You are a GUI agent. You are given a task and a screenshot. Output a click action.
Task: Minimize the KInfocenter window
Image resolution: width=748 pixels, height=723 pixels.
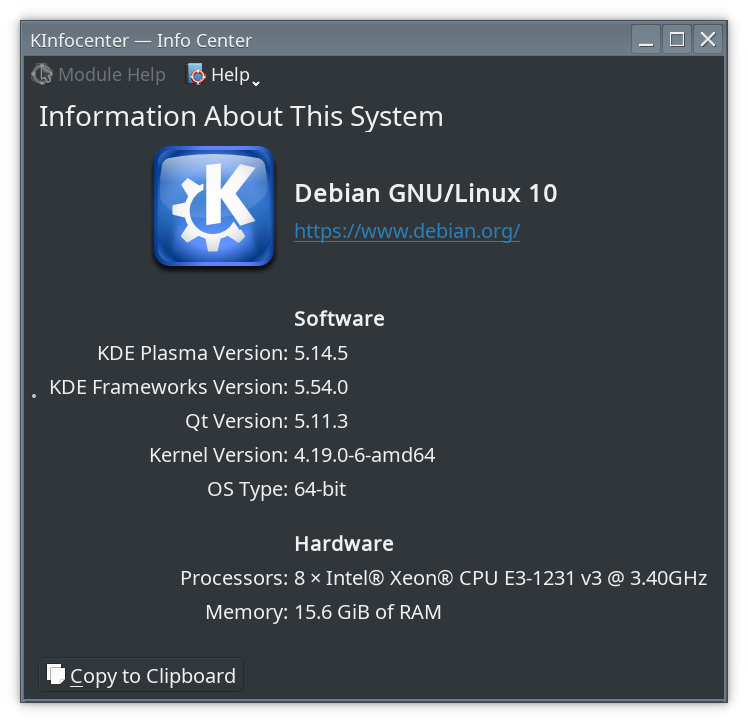point(646,40)
